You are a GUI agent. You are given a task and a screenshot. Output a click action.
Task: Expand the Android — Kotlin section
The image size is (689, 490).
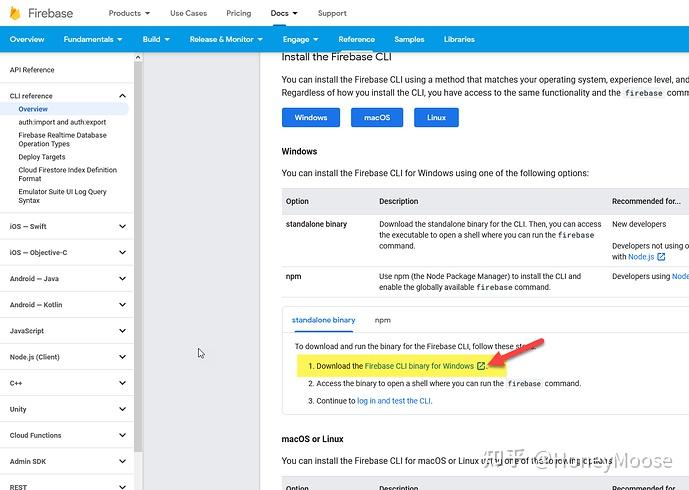pyautogui.click(x=122, y=305)
